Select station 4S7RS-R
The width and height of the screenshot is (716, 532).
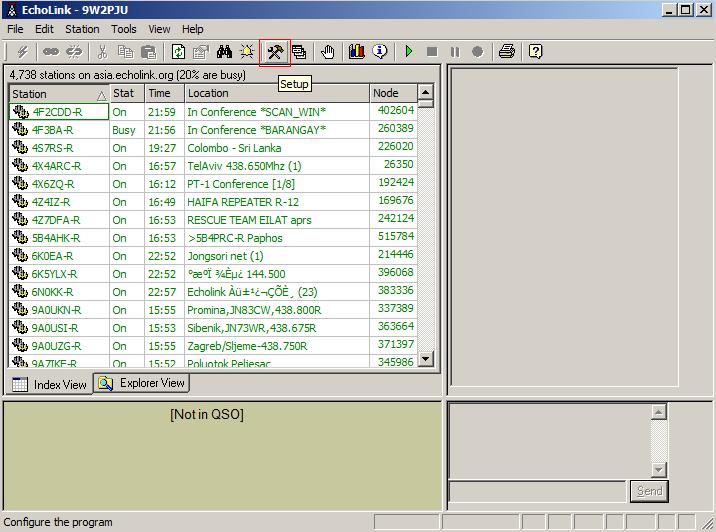pos(52,148)
